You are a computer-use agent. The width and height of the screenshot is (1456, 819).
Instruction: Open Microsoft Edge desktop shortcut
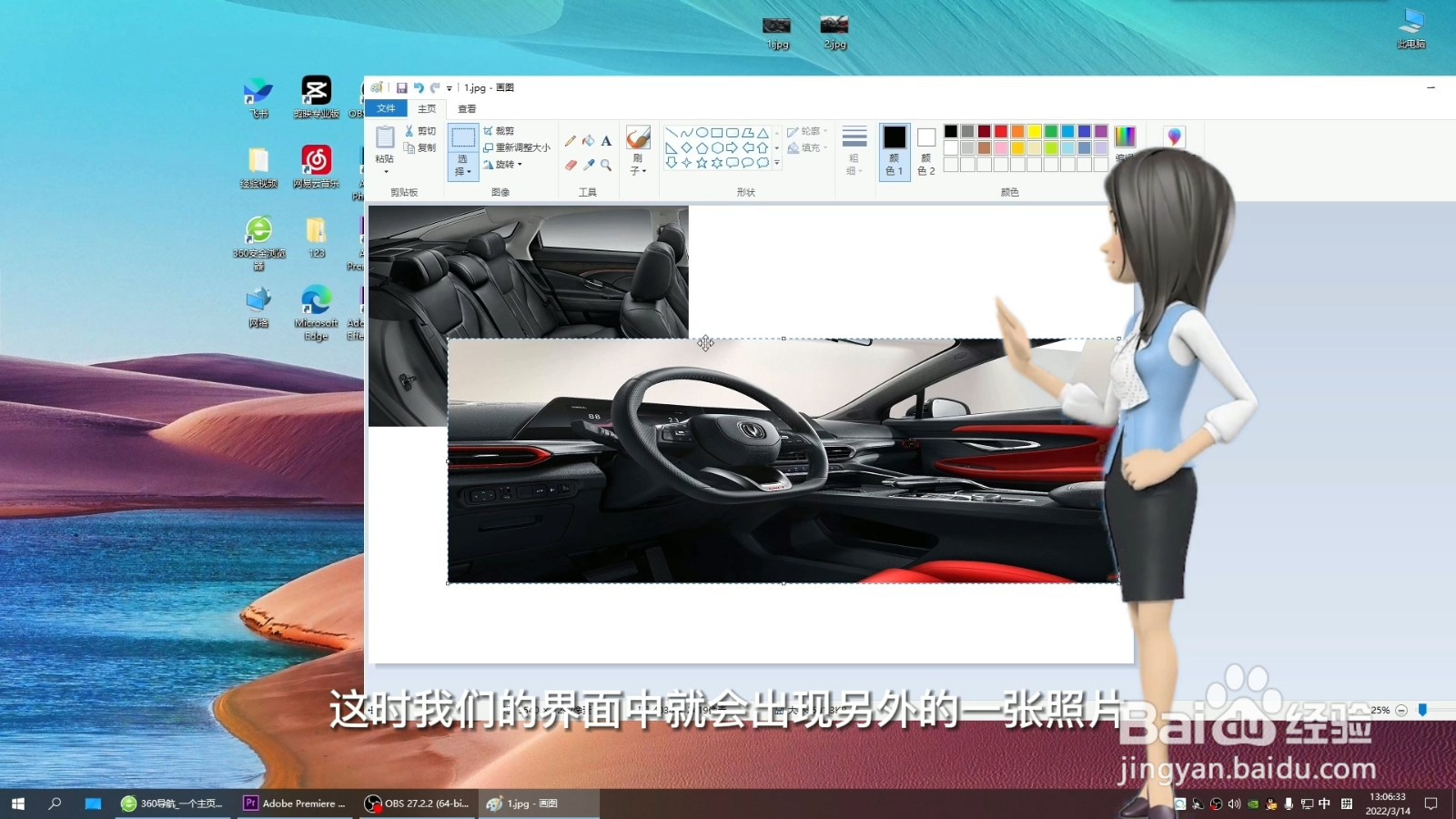coord(316,312)
